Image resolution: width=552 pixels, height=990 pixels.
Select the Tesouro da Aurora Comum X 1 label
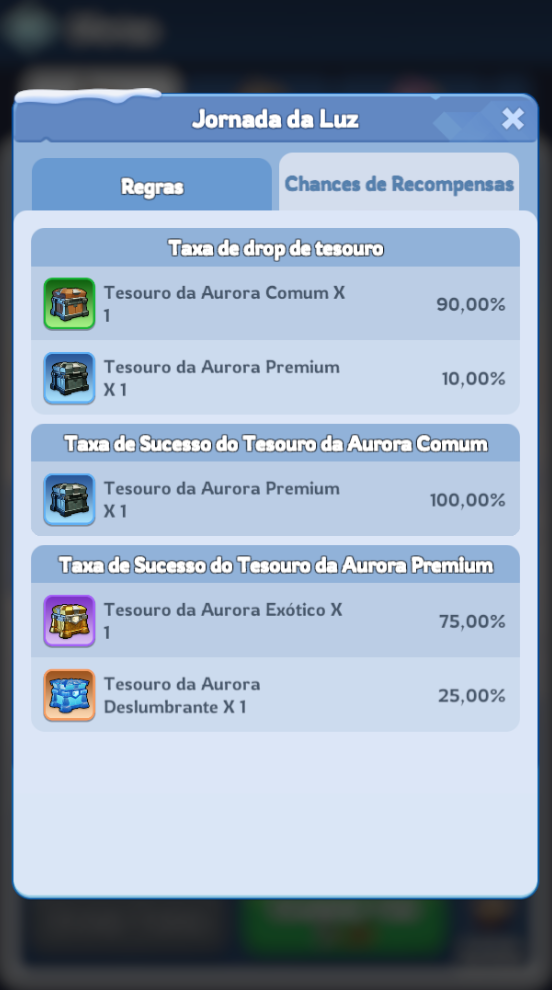(225, 304)
